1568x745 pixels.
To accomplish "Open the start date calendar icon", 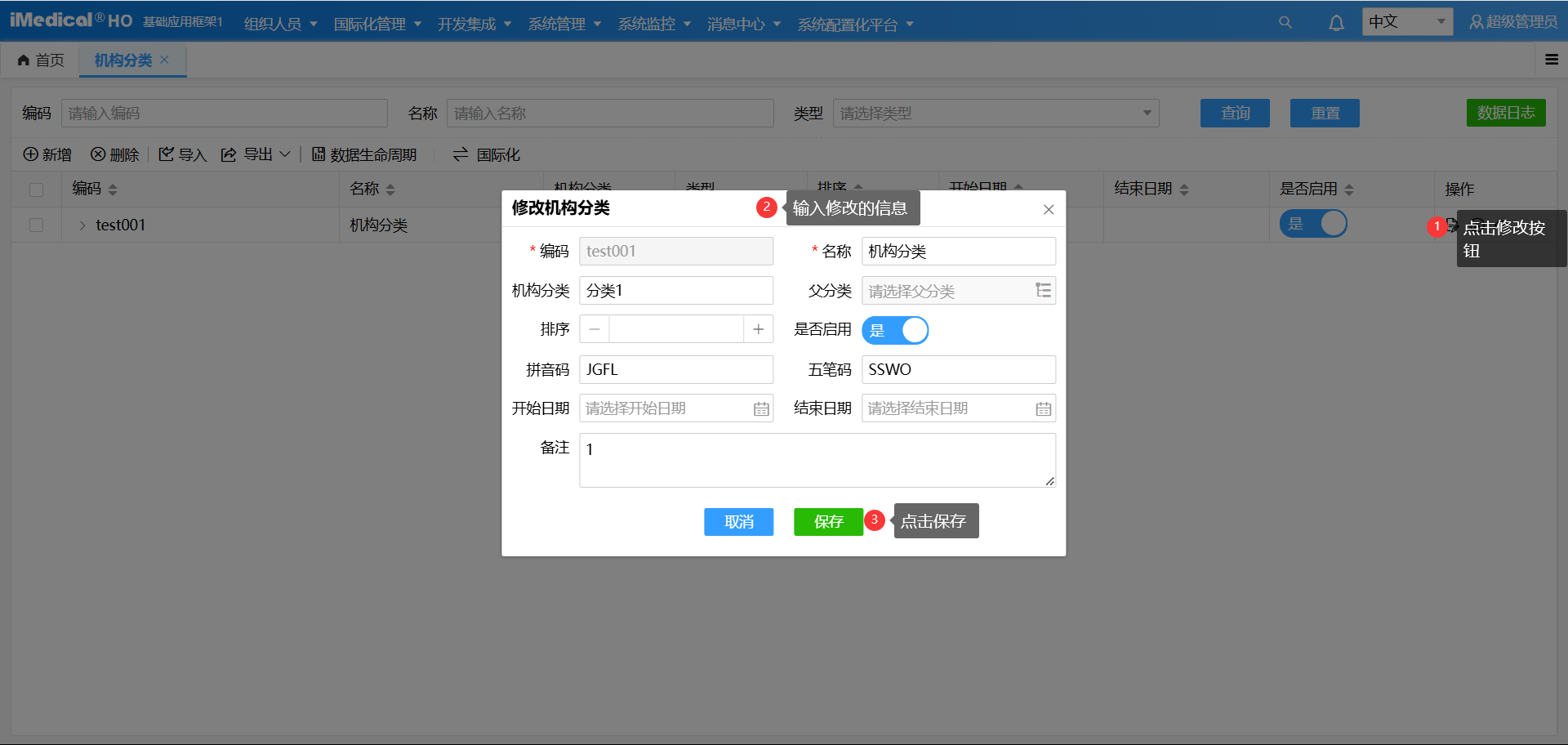I will click(761, 409).
